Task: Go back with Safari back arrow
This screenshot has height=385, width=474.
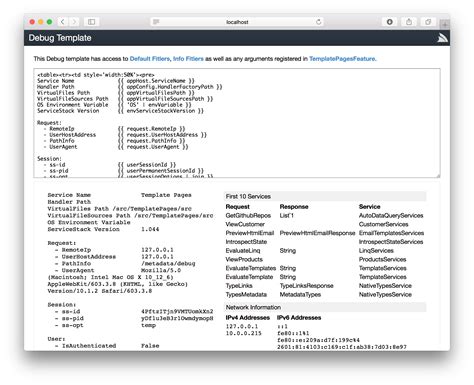Action: coord(63,22)
